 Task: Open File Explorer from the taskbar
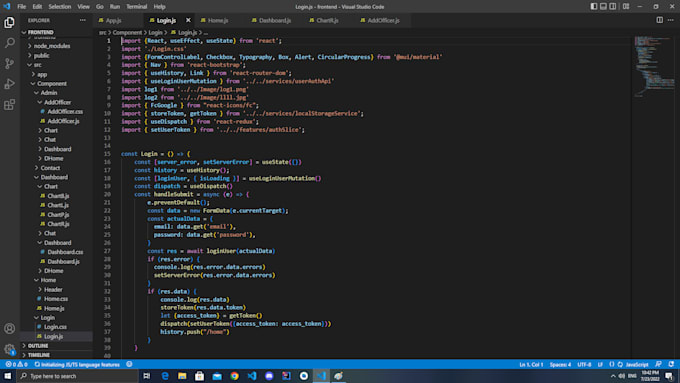(x=182, y=376)
